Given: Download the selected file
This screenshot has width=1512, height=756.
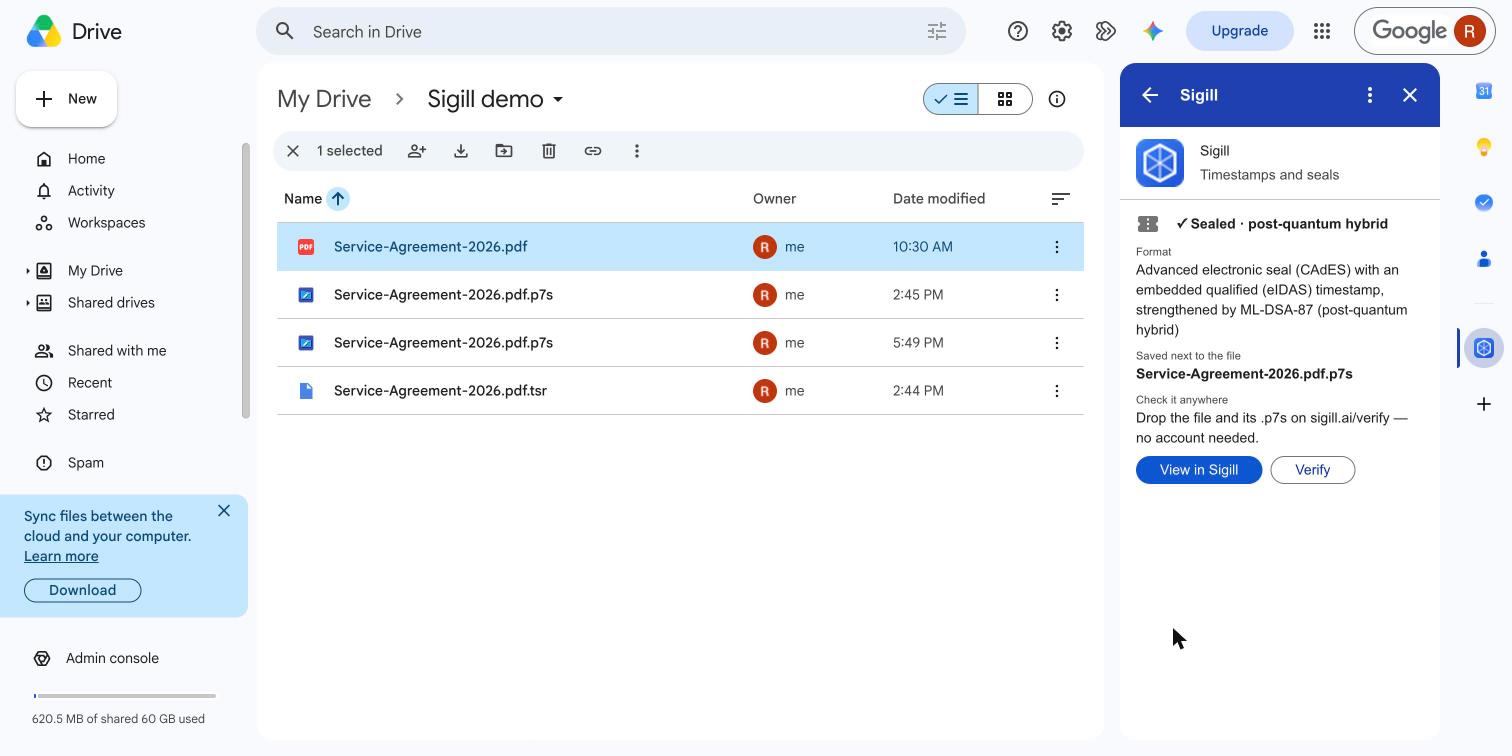Looking at the screenshot, I should [x=461, y=151].
